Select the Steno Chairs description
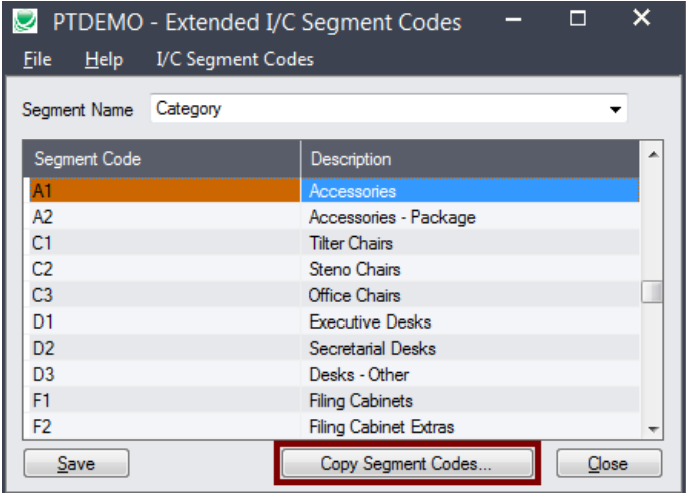The height and width of the screenshot is (493, 686). [x=470, y=269]
